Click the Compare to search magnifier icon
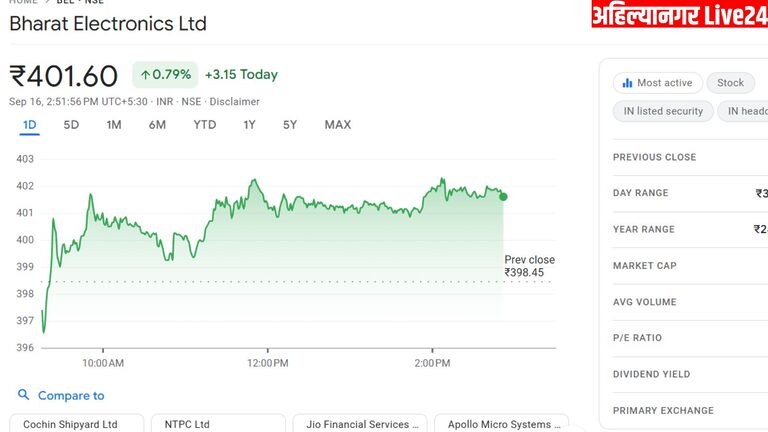The image size is (768, 432). pos(24,396)
